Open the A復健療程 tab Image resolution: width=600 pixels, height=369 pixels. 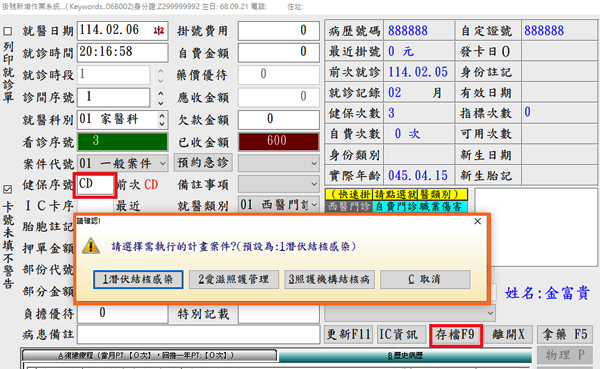tap(149, 356)
